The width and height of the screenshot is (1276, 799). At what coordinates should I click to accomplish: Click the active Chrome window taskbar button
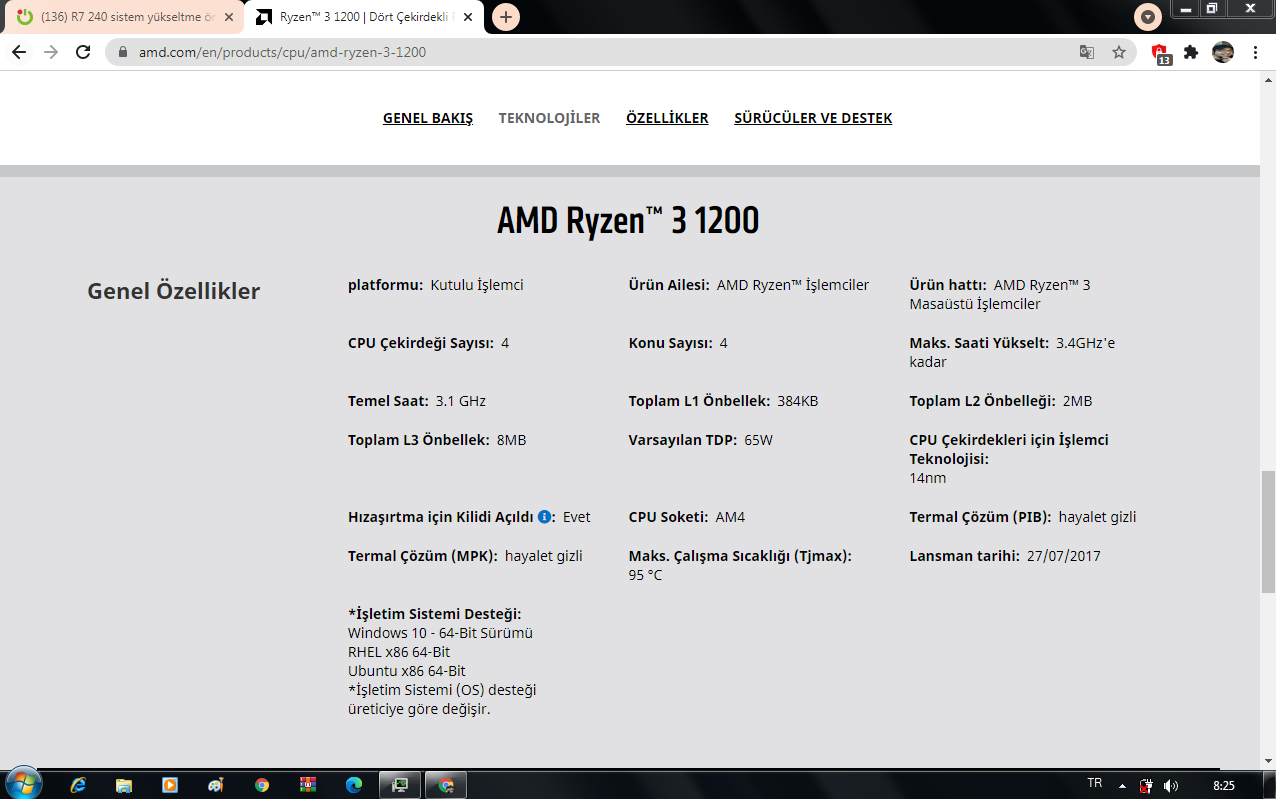pos(446,785)
